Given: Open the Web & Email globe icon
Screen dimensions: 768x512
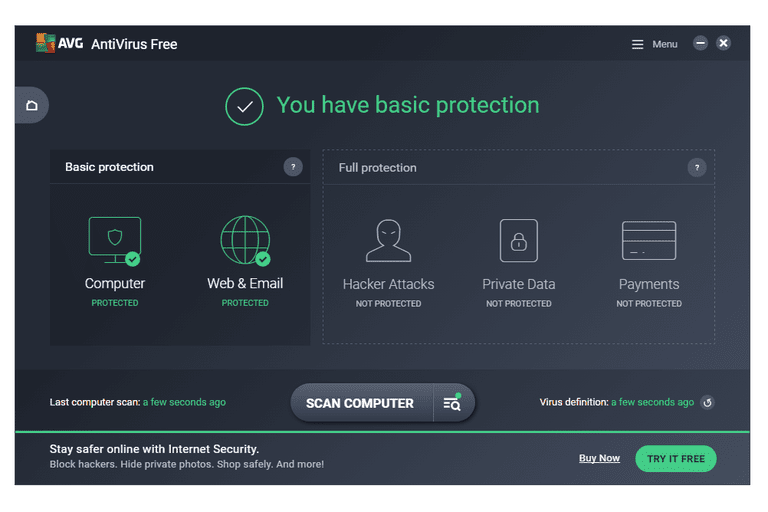Looking at the screenshot, I should (x=245, y=241).
